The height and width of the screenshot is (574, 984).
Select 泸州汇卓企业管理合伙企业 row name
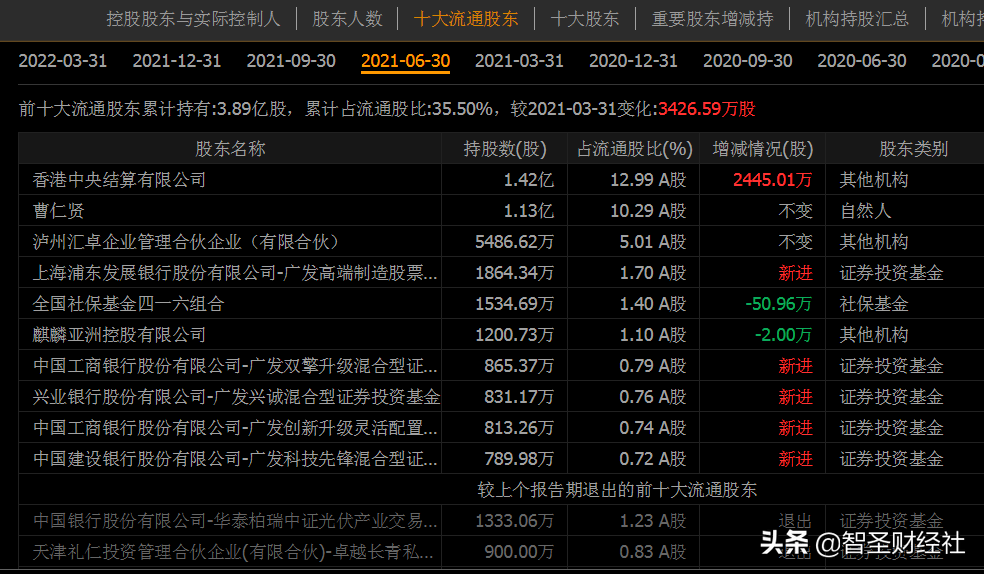tap(186, 242)
